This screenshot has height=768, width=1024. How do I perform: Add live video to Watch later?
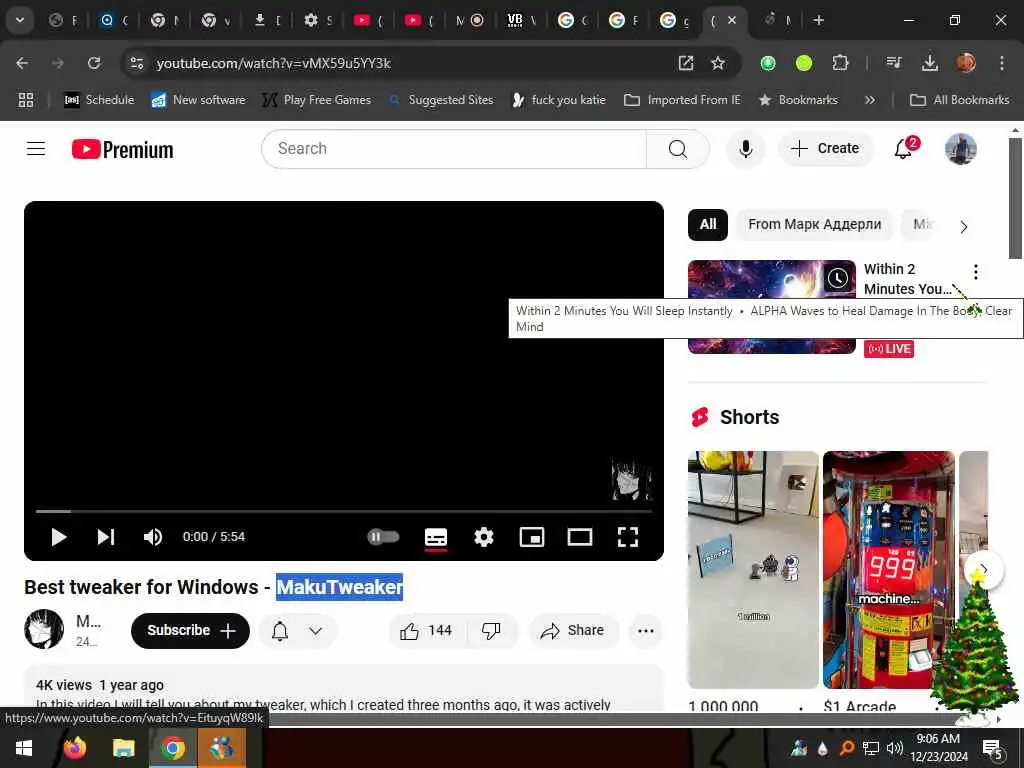837,278
